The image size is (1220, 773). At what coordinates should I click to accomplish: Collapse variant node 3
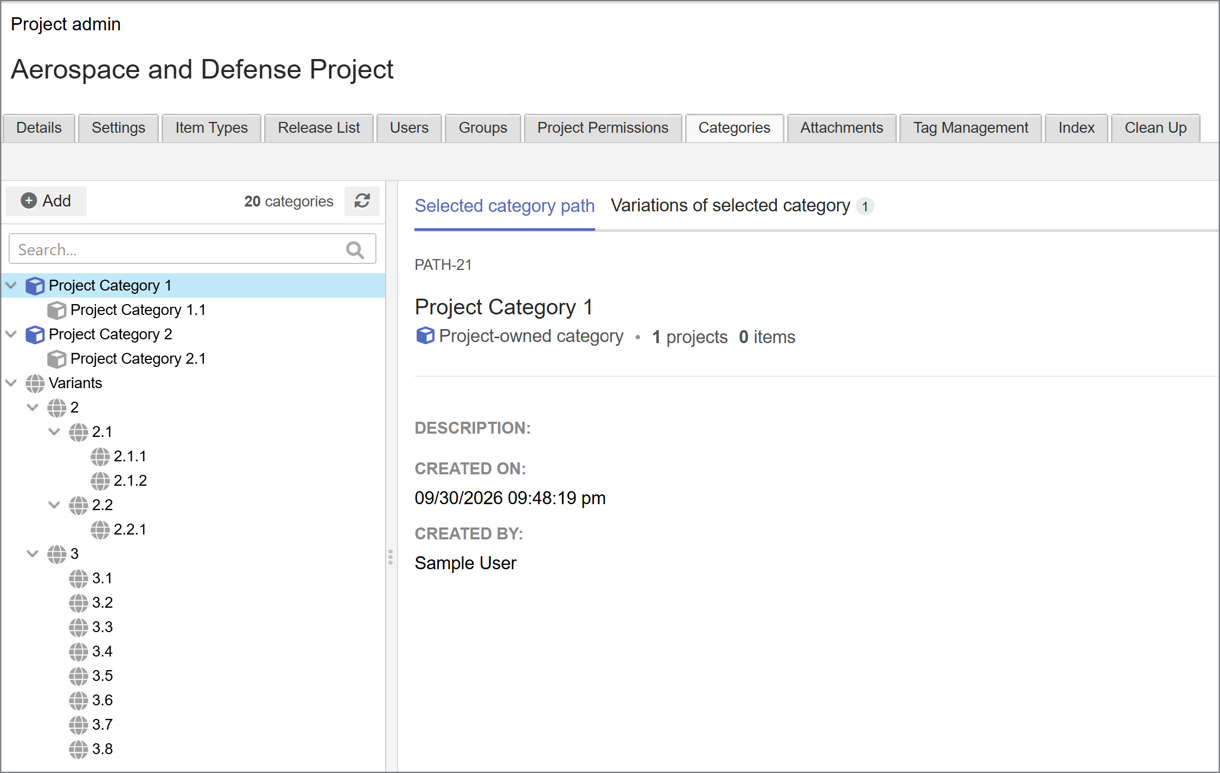(x=33, y=554)
